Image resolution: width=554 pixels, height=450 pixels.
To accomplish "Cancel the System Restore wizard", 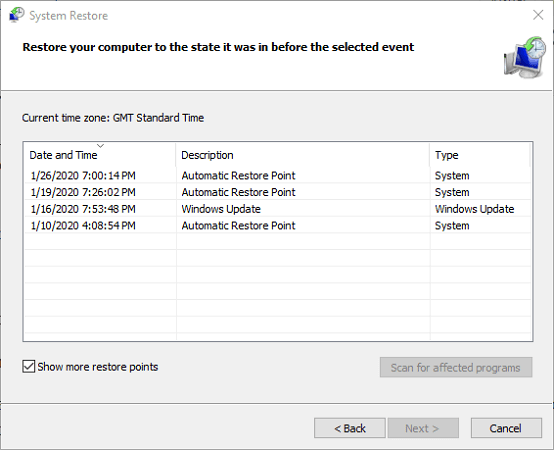I will click(506, 428).
